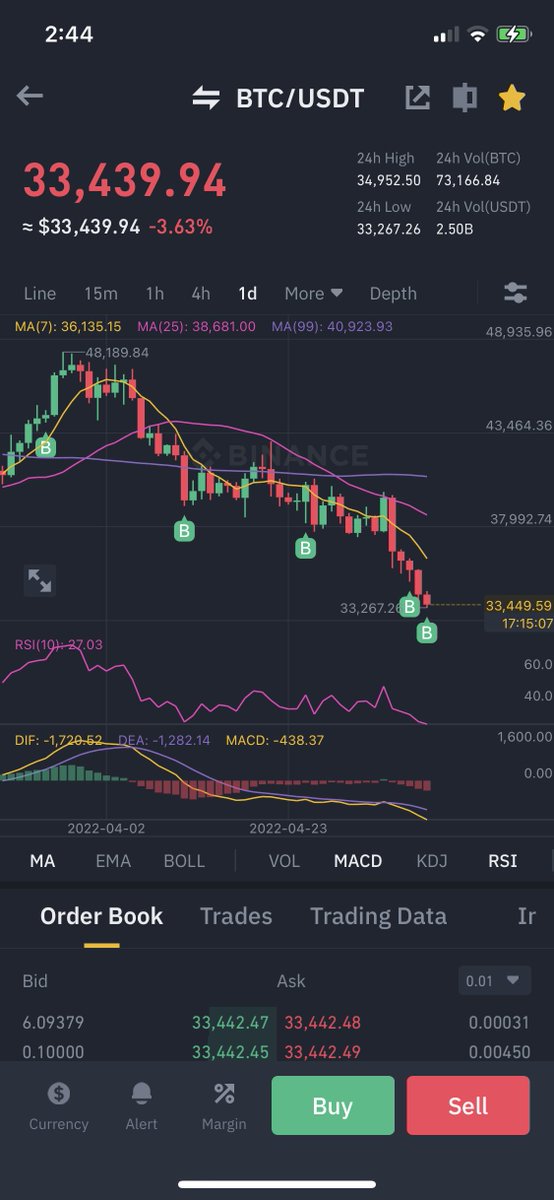
Task: Tap the cellular signal icon
Action: [446, 35]
